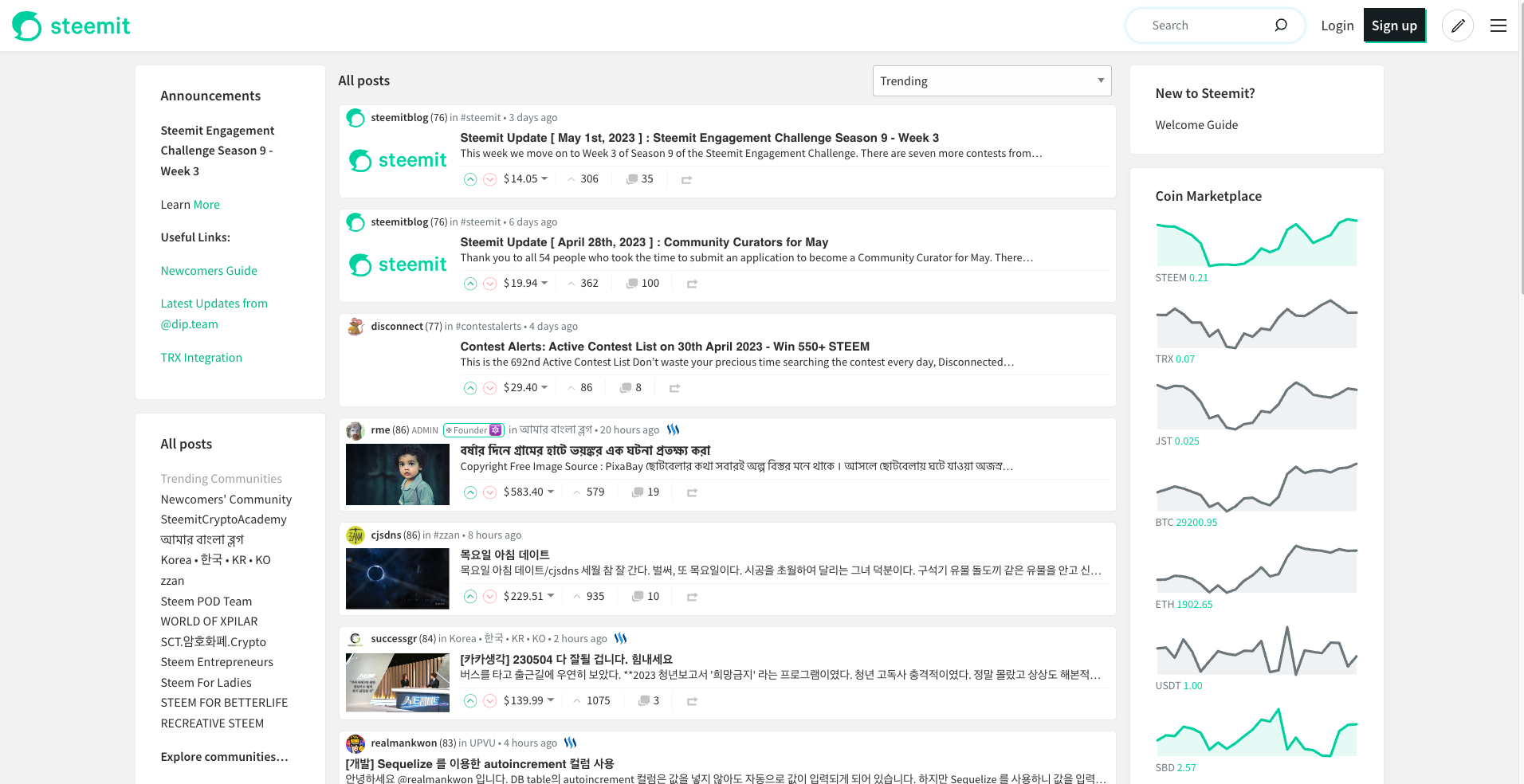Click the STEEM price chart
The width and height of the screenshot is (1524, 784).
(x=1256, y=241)
